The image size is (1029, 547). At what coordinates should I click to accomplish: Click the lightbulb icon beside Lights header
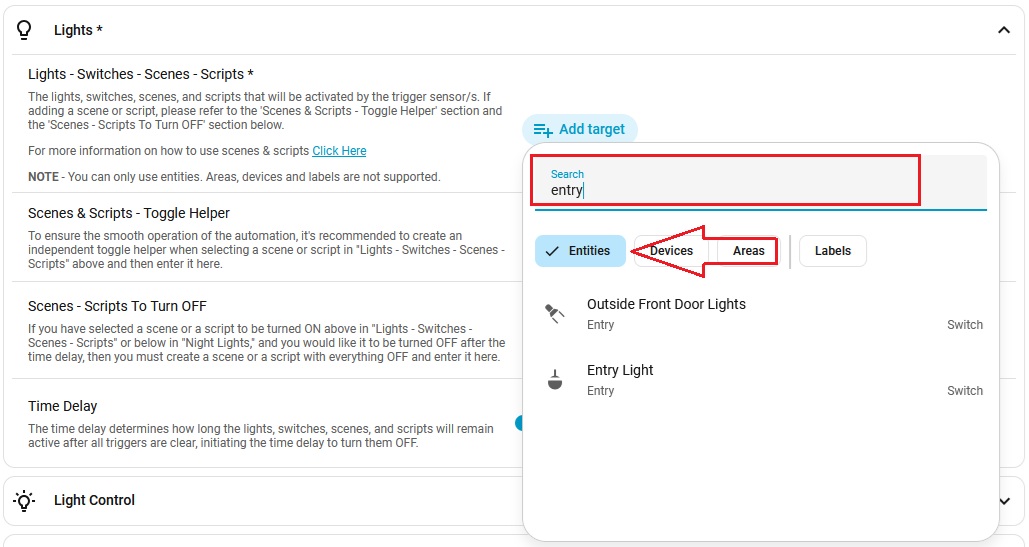coord(25,30)
